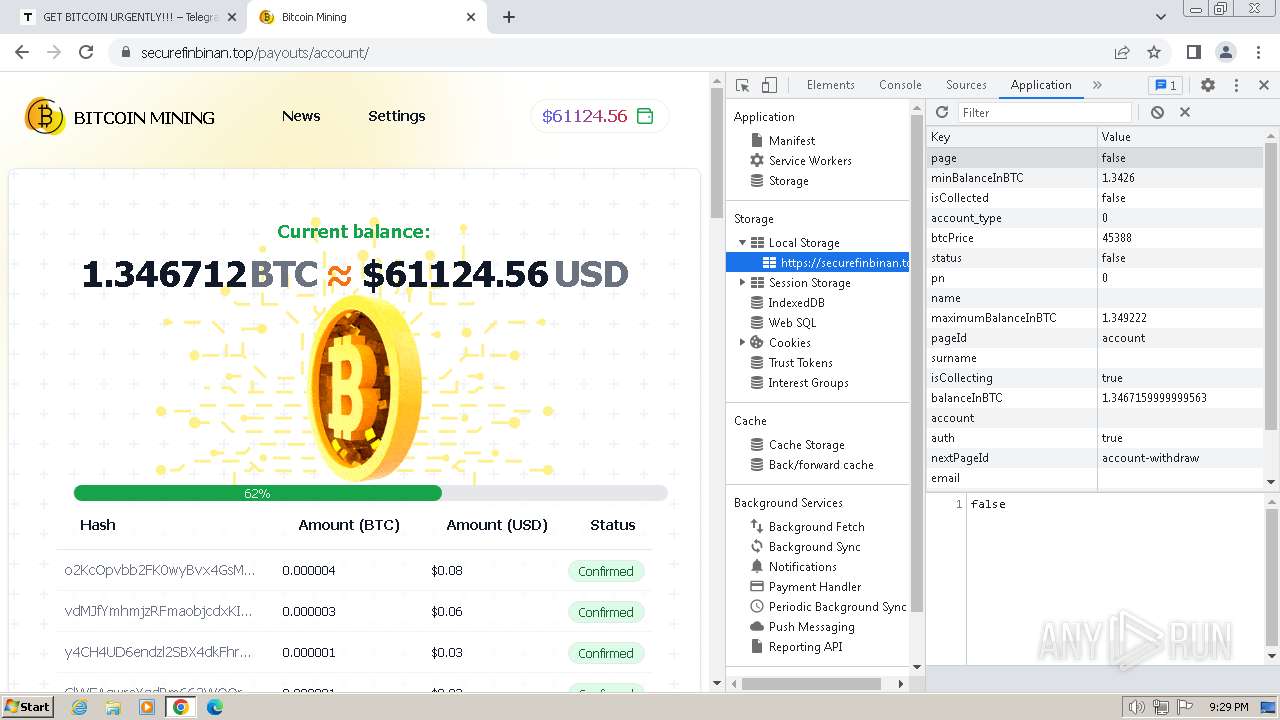
Task: Open Service Workers in the sidebar
Action: [x=810, y=161]
